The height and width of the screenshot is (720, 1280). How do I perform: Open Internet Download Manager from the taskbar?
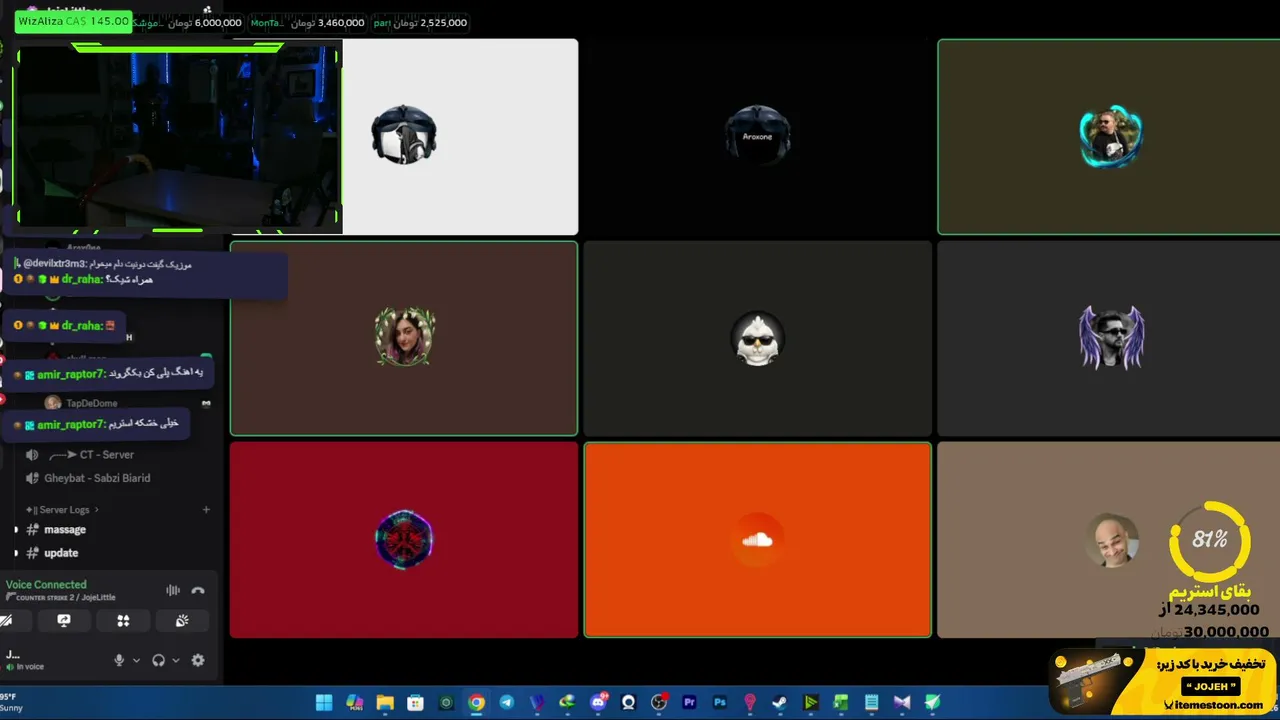tap(568, 702)
